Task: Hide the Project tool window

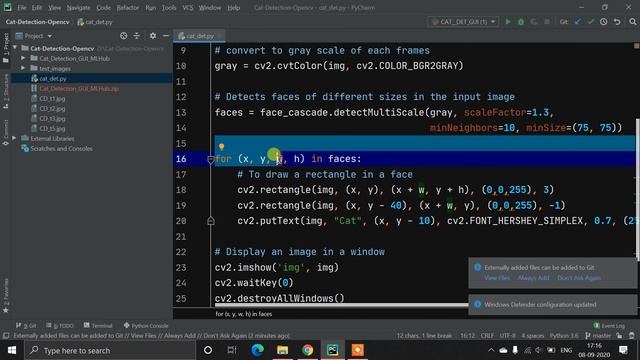Action: point(166,36)
